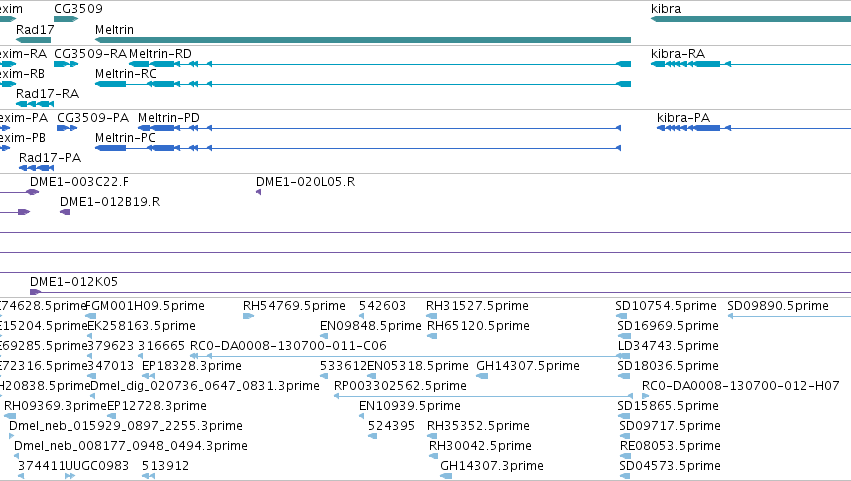Click the 542603 feature label
The width and height of the screenshot is (851, 481).
click(382, 306)
